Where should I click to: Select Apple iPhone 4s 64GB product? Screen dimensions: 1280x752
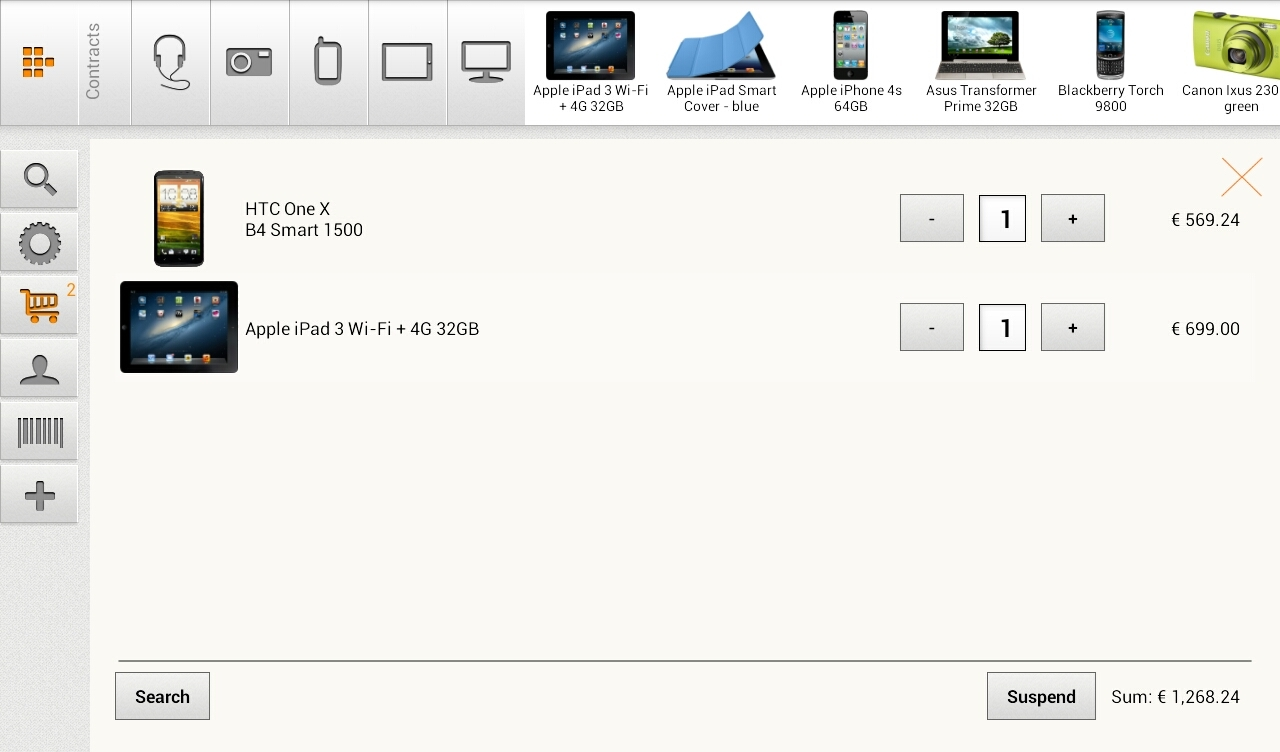coord(851,62)
